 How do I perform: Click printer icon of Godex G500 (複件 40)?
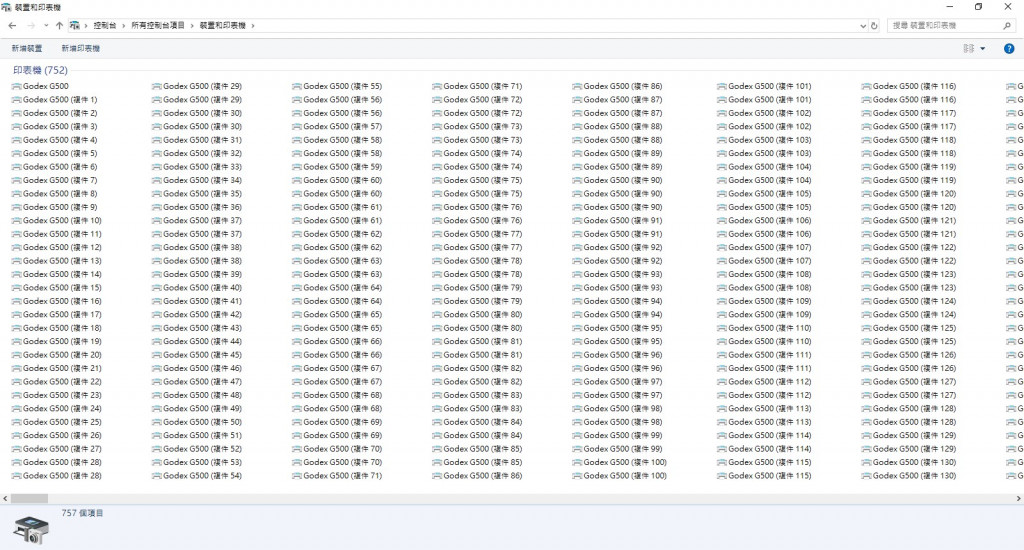point(157,287)
